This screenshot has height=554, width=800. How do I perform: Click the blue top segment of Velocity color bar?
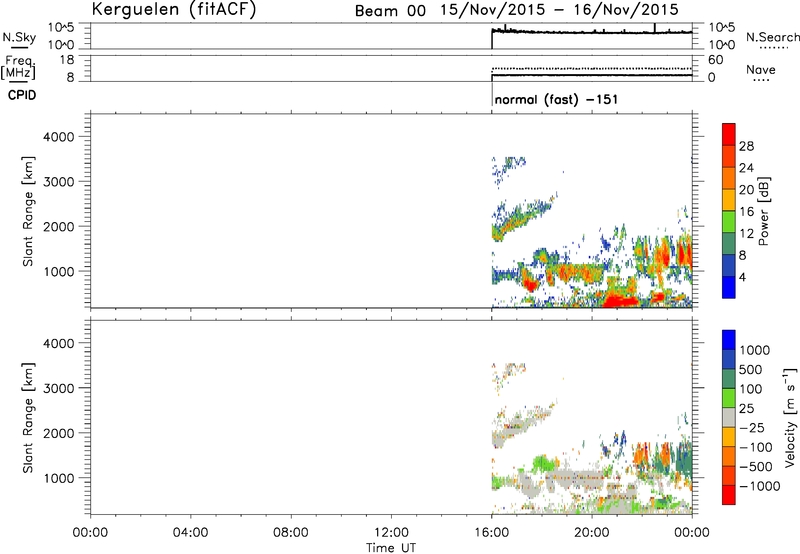tap(729, 340)
